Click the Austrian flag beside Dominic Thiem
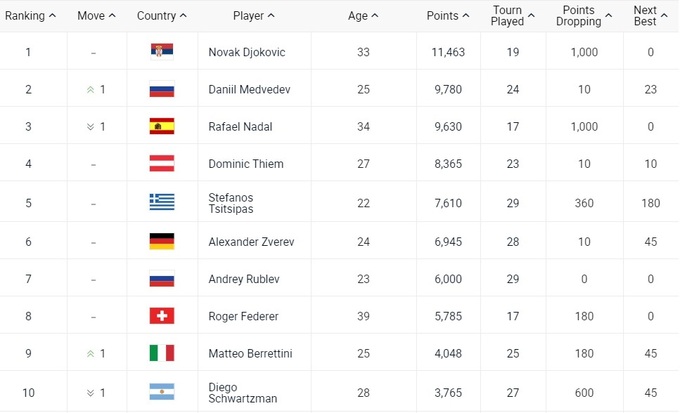 [x=161, y=164]
